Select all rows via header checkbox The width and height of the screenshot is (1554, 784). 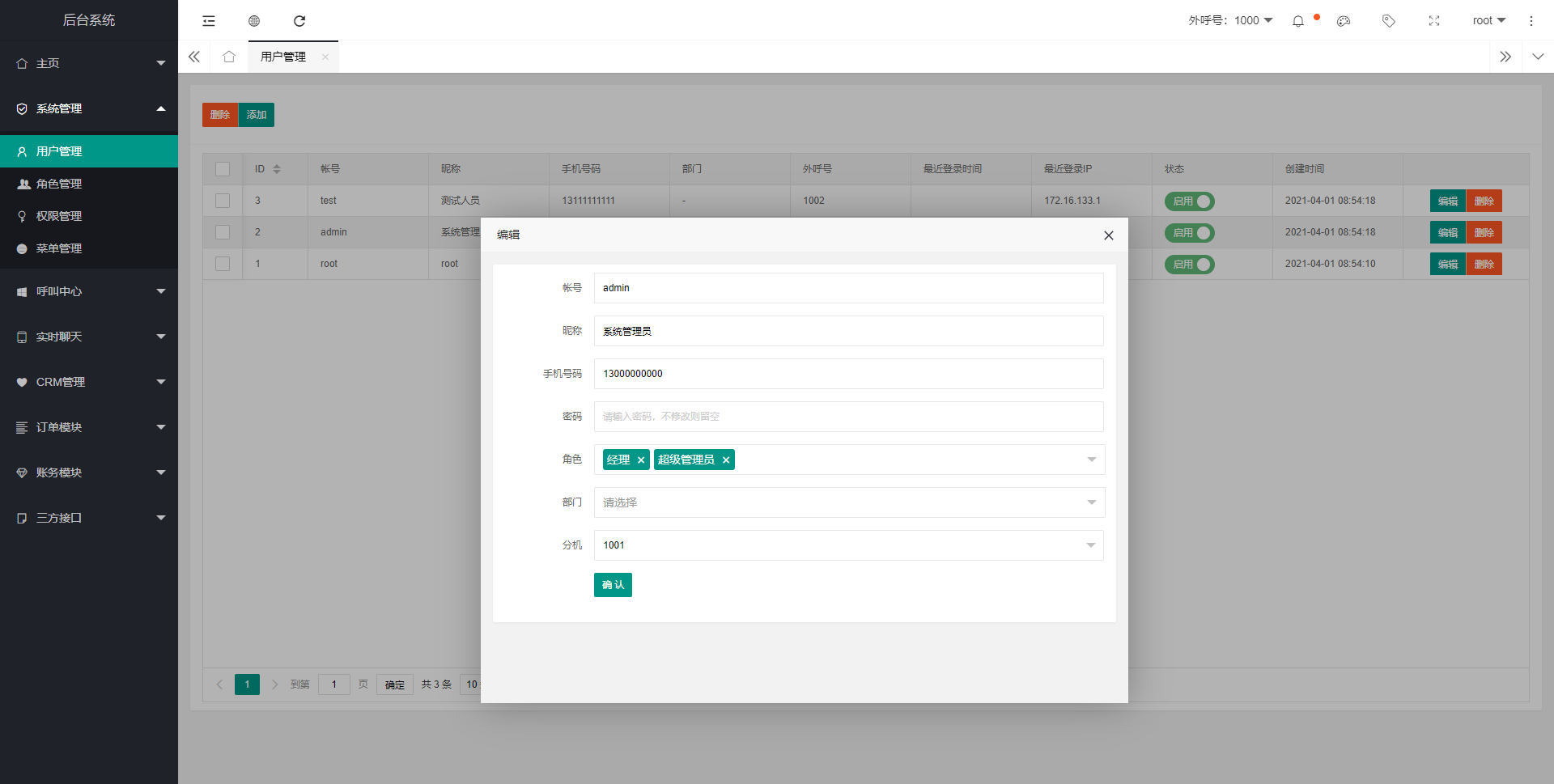coord(223,169)
